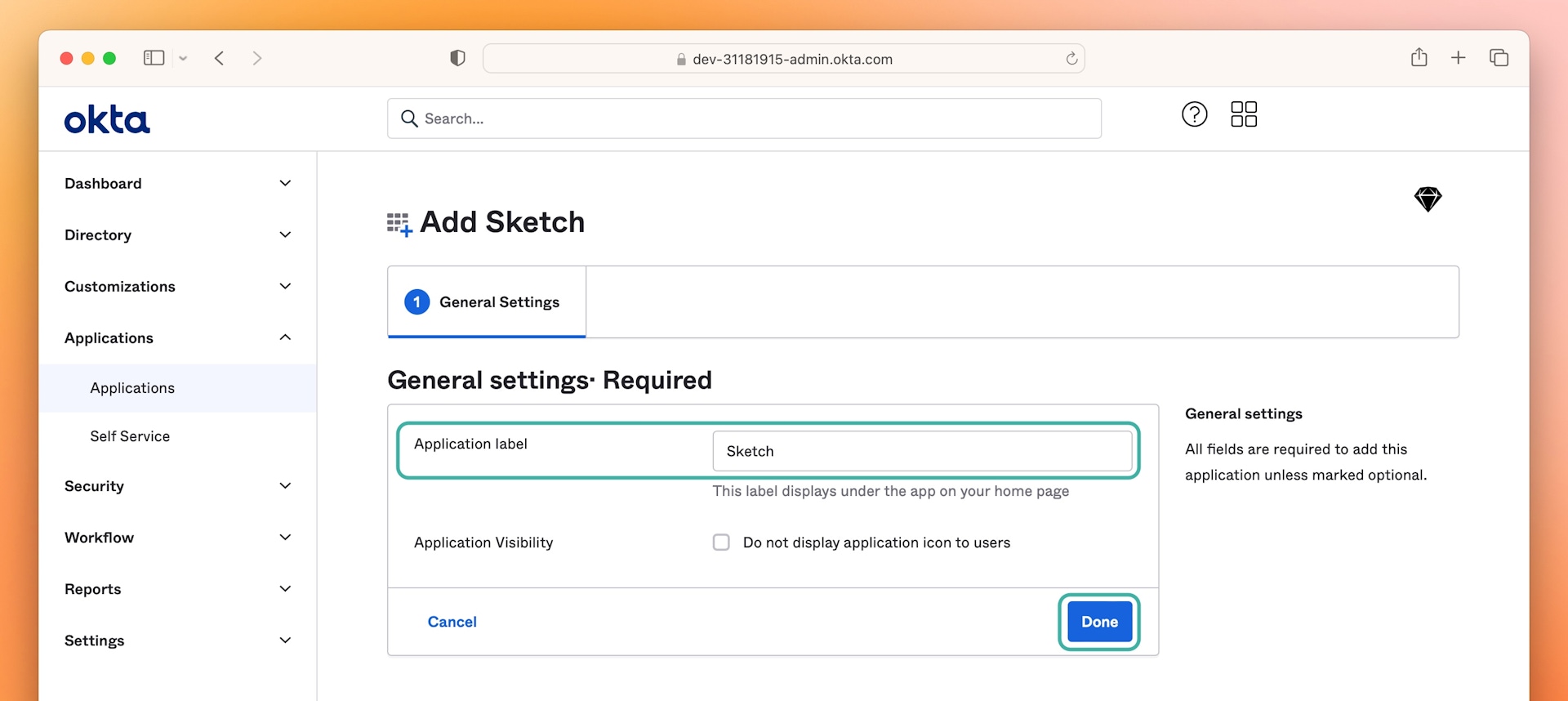Viewport: 1568px width, 701px height.
Task: Expand the Workflow menu chevron
Action: (285, 537)
